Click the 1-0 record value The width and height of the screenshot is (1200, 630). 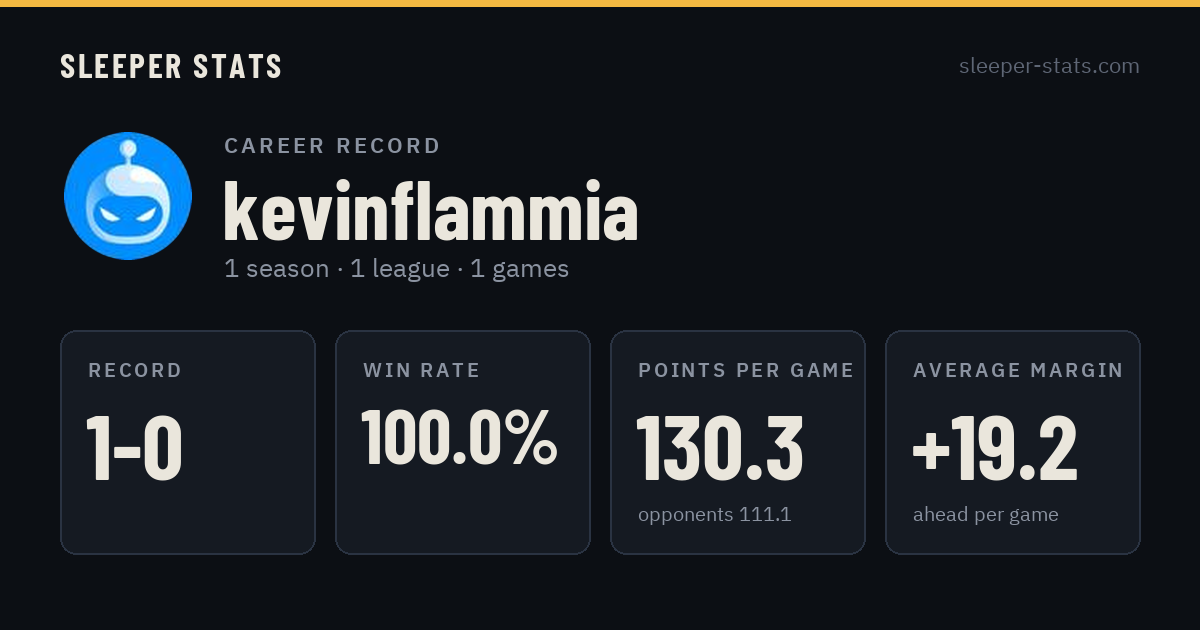[134, 449]
